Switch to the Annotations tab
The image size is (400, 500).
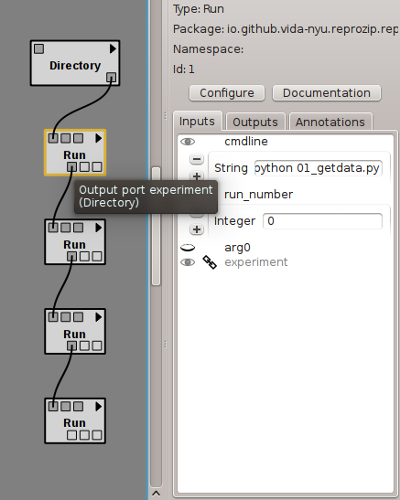pos(330,122)
